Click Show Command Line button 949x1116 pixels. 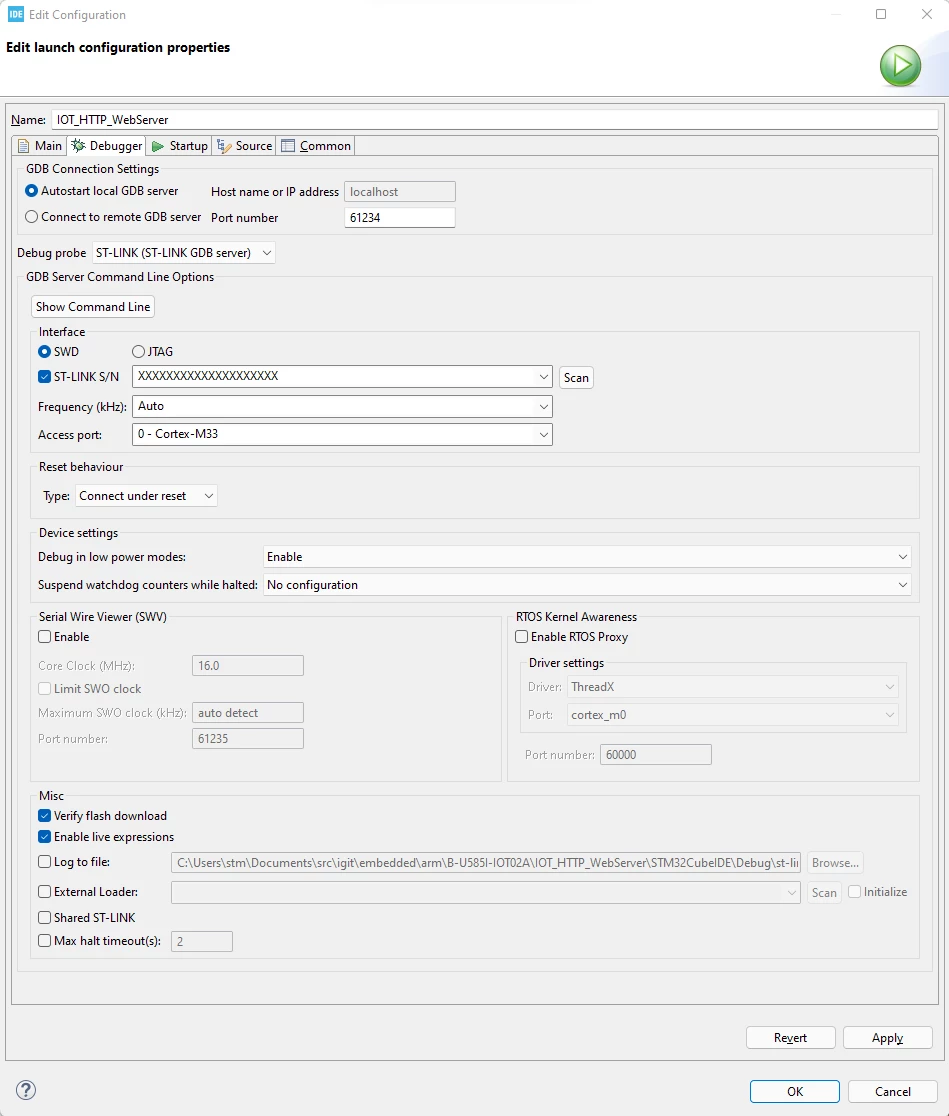(93, 307)
